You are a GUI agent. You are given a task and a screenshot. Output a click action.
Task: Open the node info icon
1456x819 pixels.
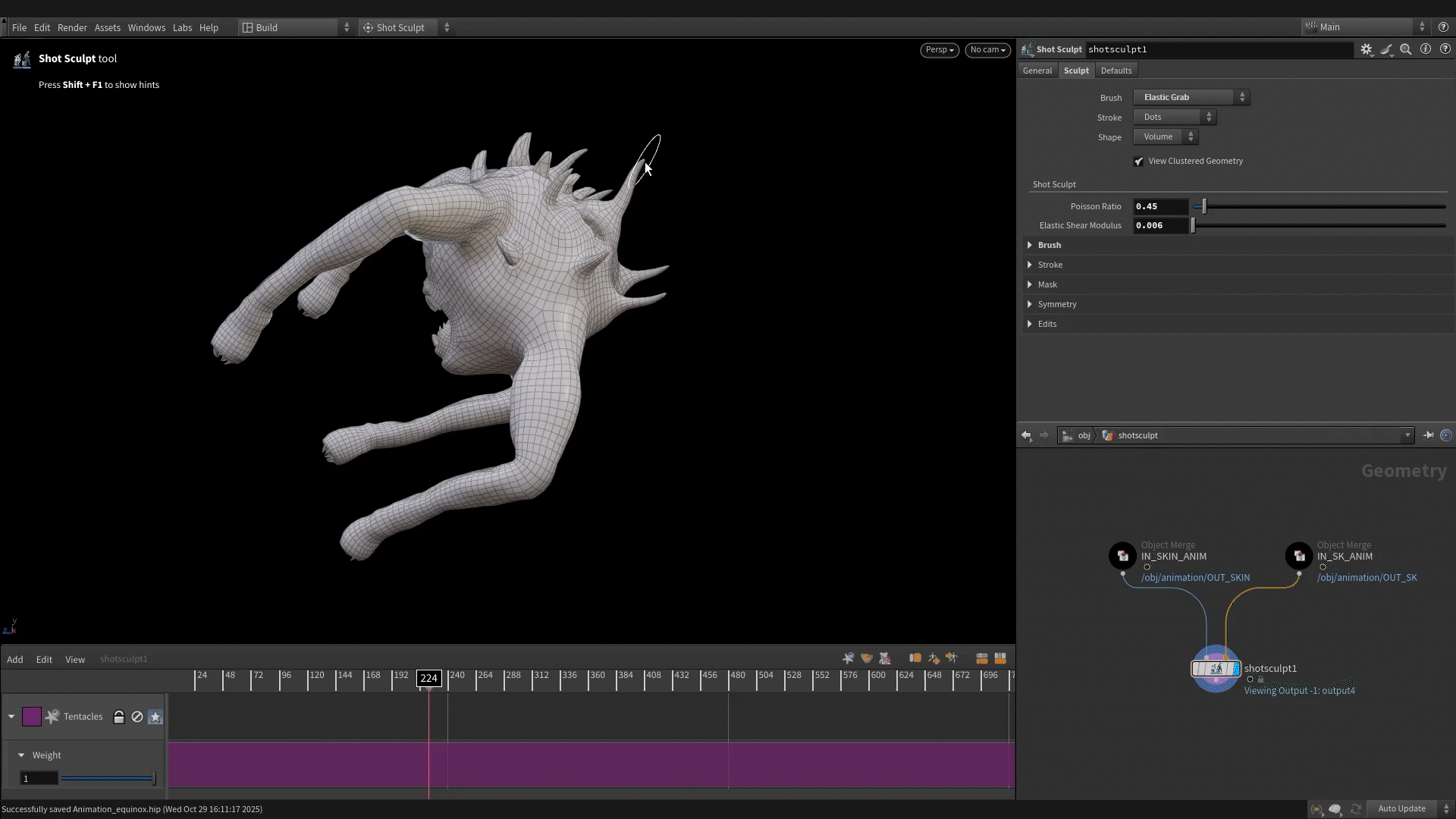(1425, 49)
